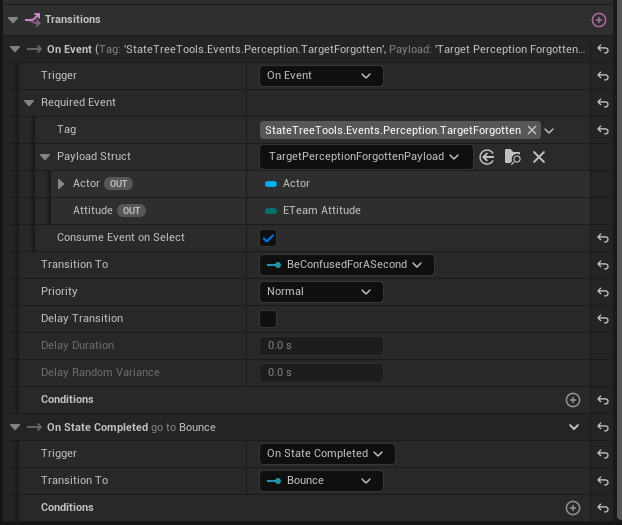Add a new transition with plus icon

(599, 20)
